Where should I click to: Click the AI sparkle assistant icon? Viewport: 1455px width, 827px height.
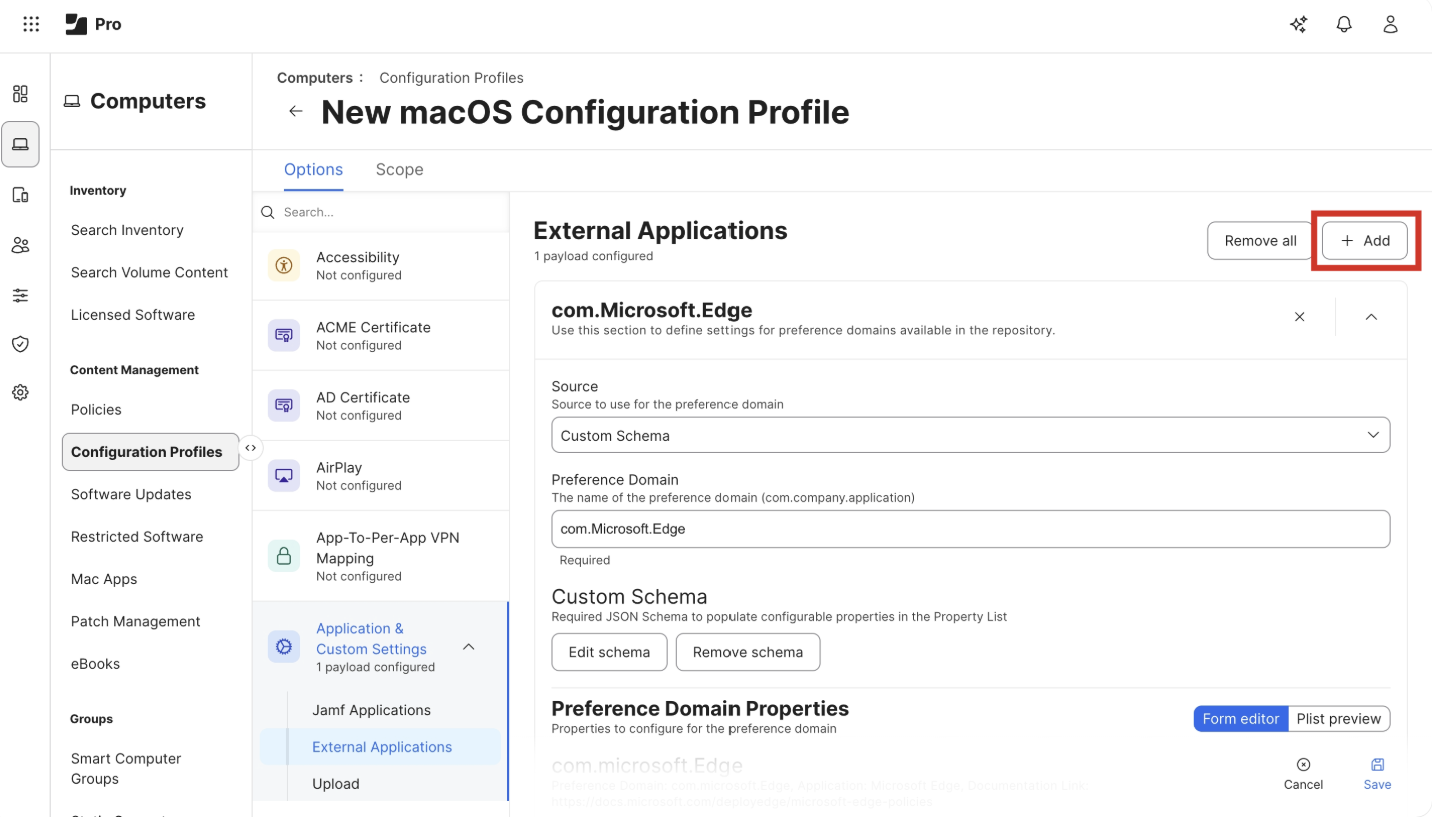1299,25
